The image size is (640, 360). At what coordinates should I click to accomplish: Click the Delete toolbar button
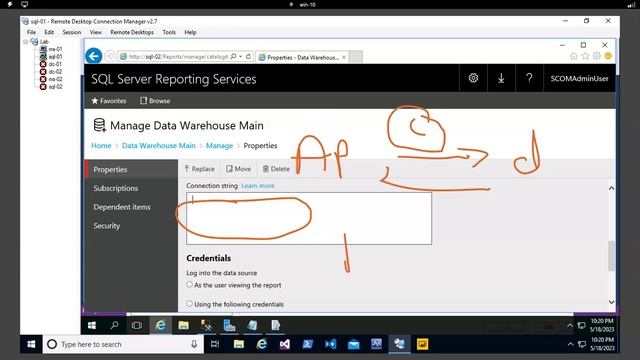[276, 169]
